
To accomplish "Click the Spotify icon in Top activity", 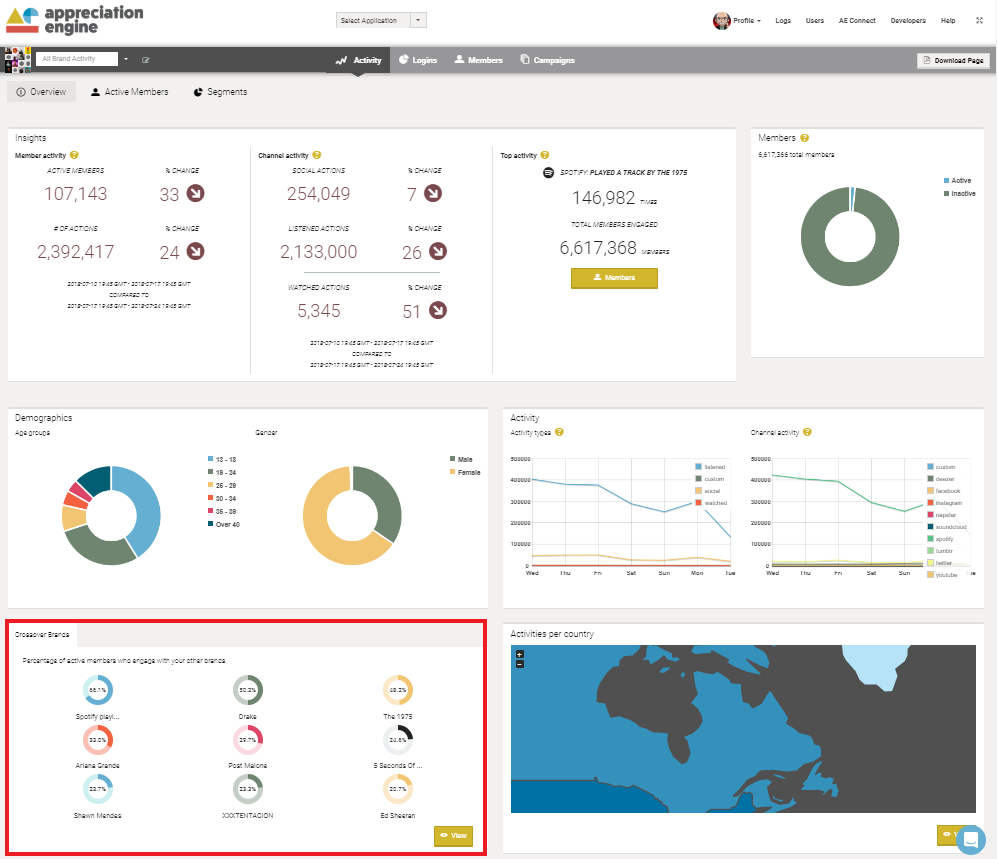I will 548,172.
